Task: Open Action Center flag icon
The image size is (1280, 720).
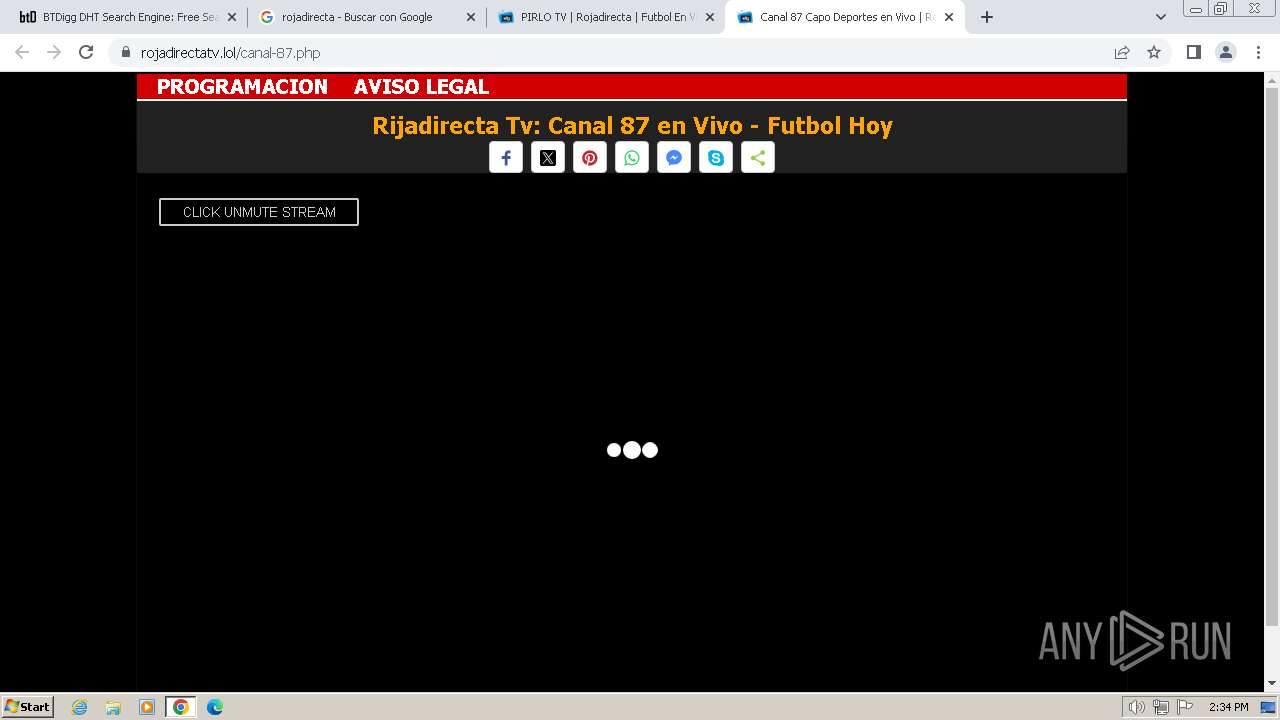Action: coord(1185,707)
